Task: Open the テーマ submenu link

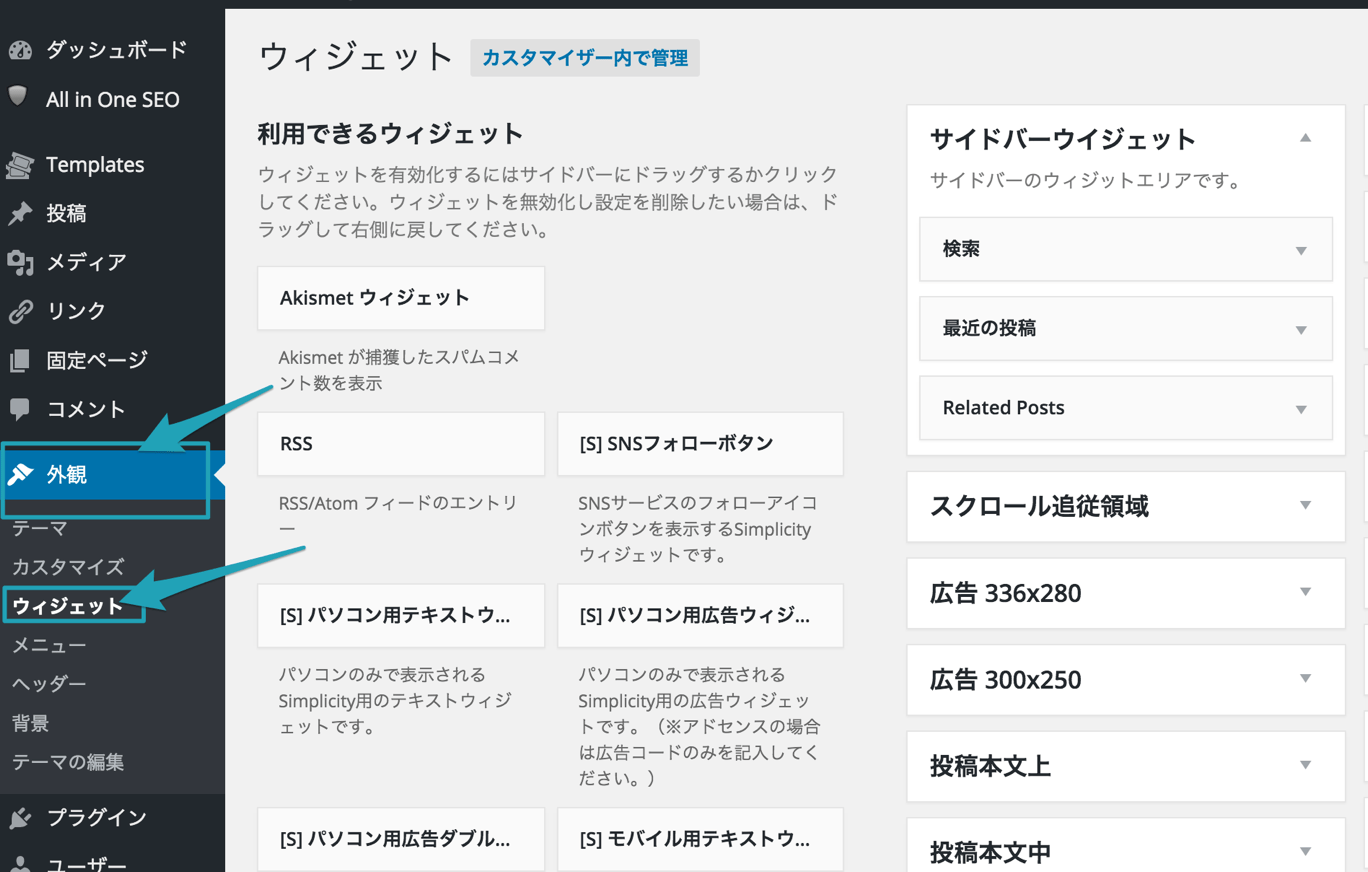Action: click(x=40, y=528)
